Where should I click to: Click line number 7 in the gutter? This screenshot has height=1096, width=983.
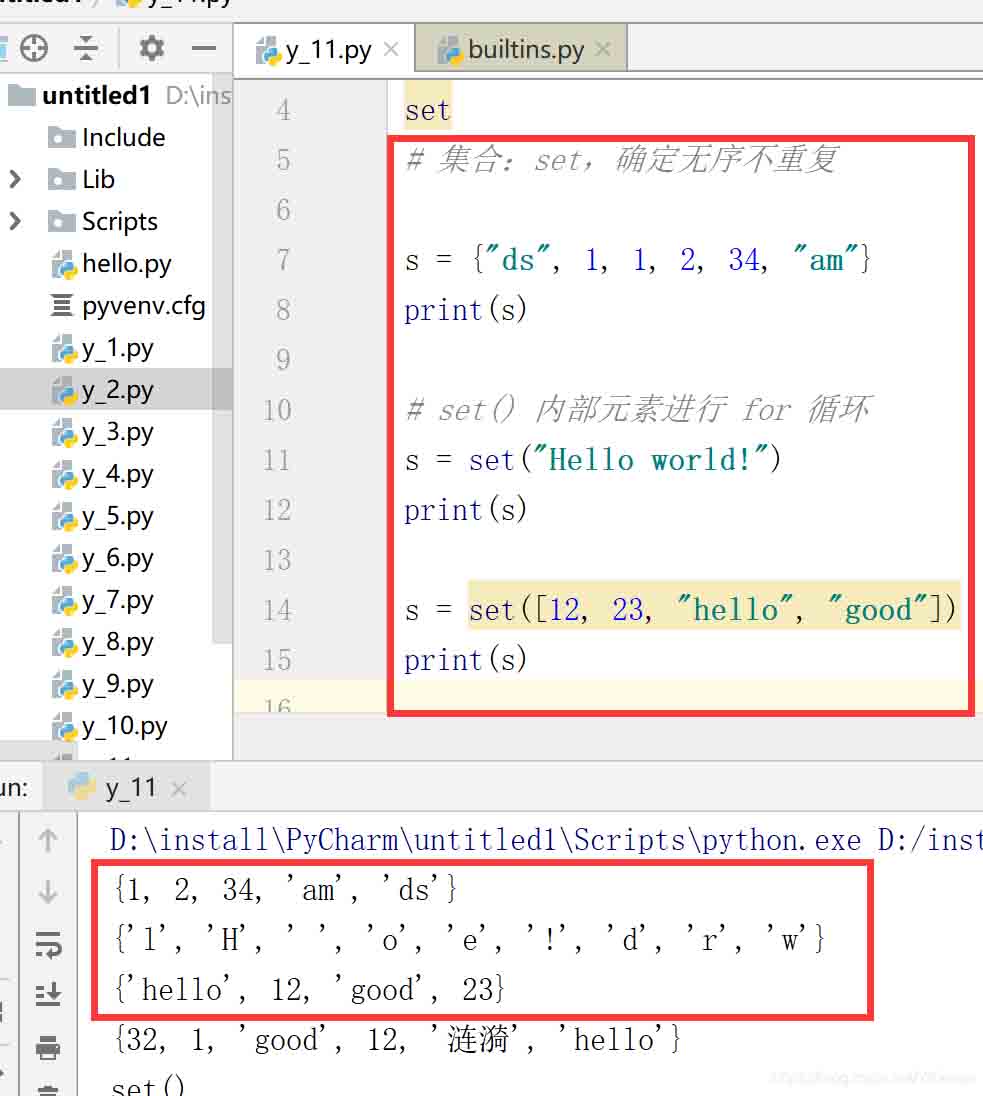tap(282, 259)
